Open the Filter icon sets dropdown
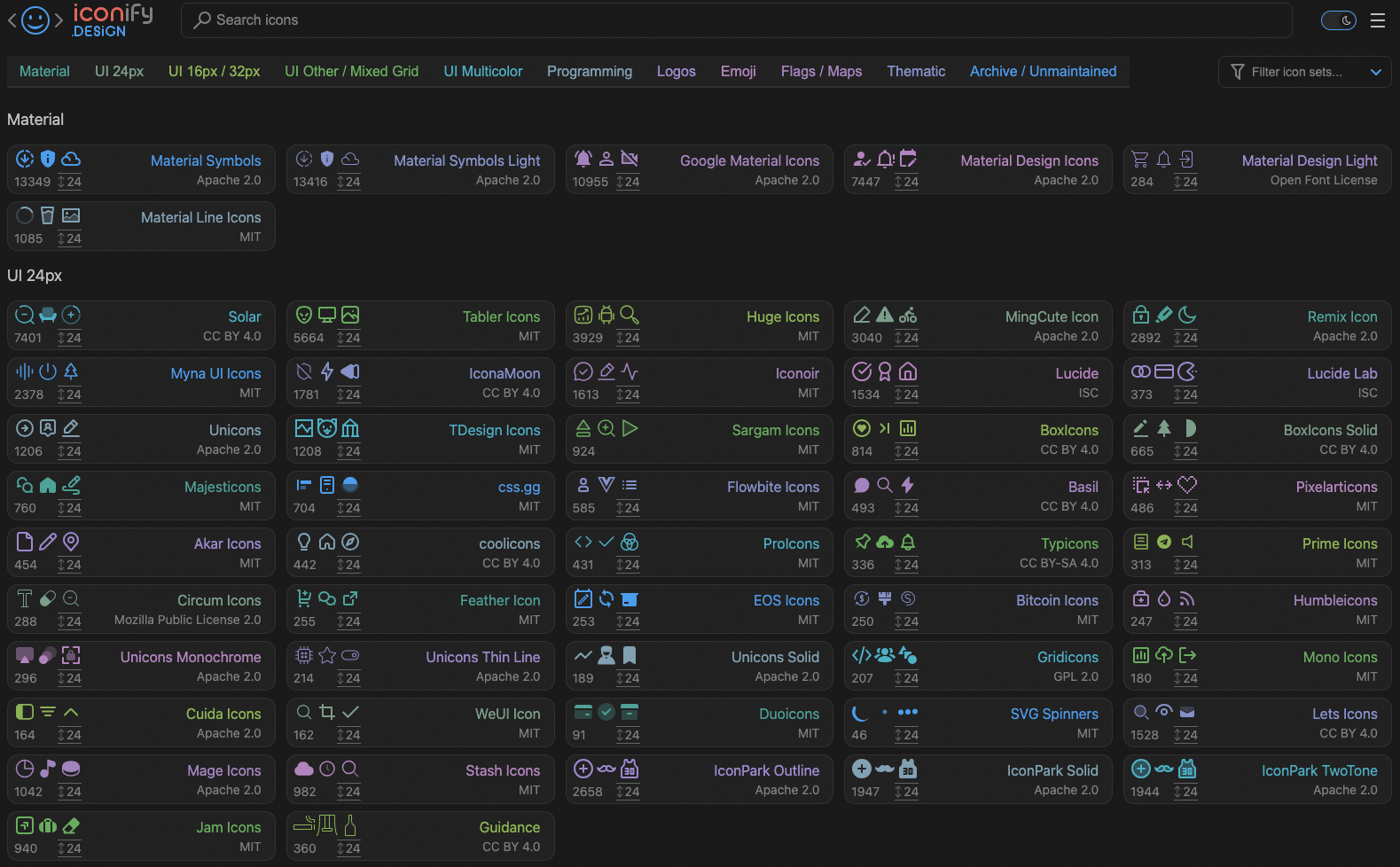 [1304, 72]
